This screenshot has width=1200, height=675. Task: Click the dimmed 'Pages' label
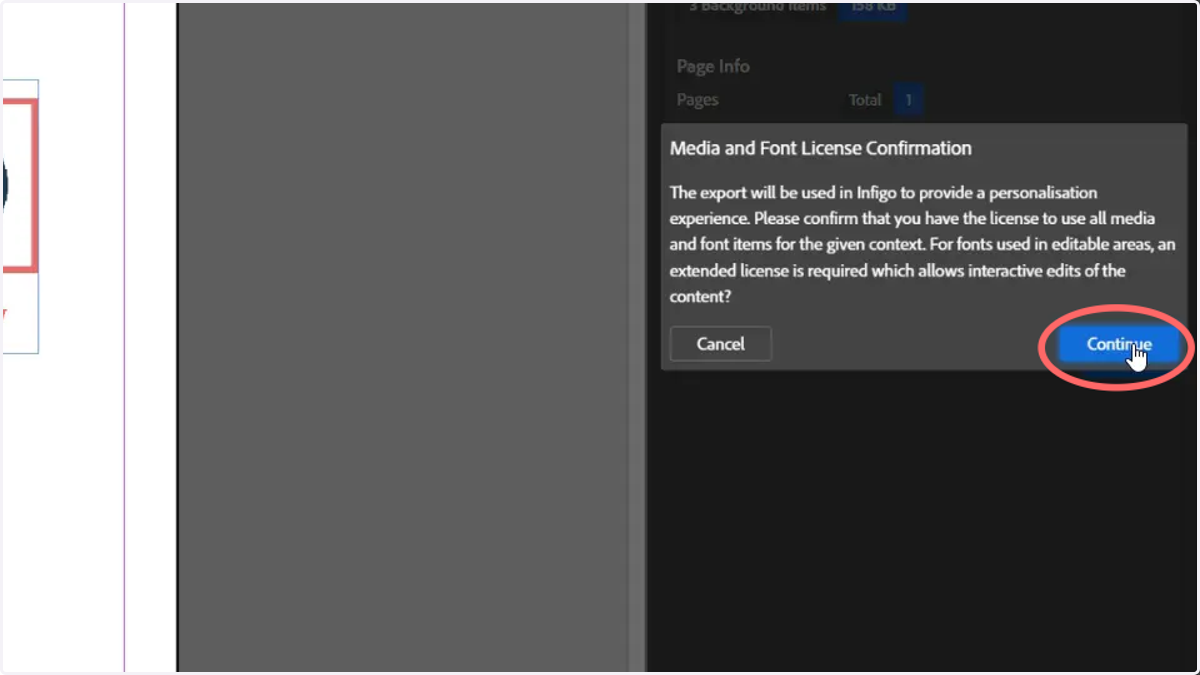point(697,100)
